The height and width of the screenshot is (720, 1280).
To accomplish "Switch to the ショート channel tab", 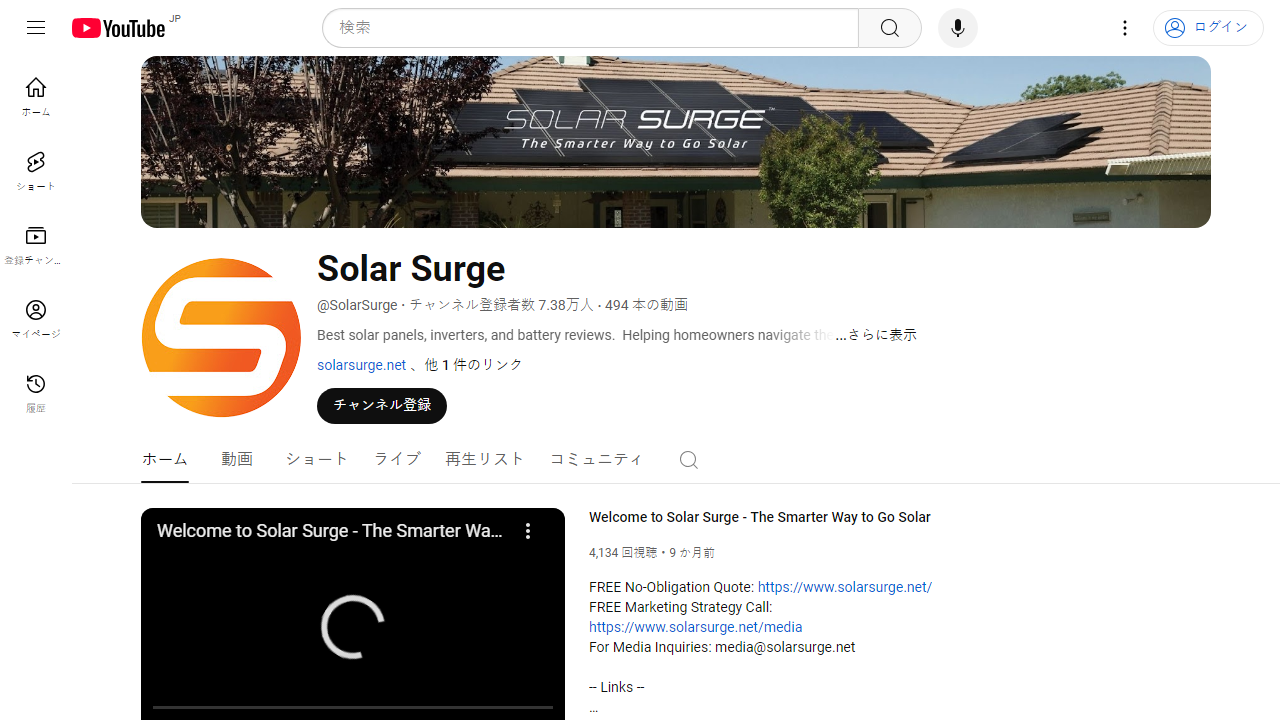I will [x=317, y=459].
